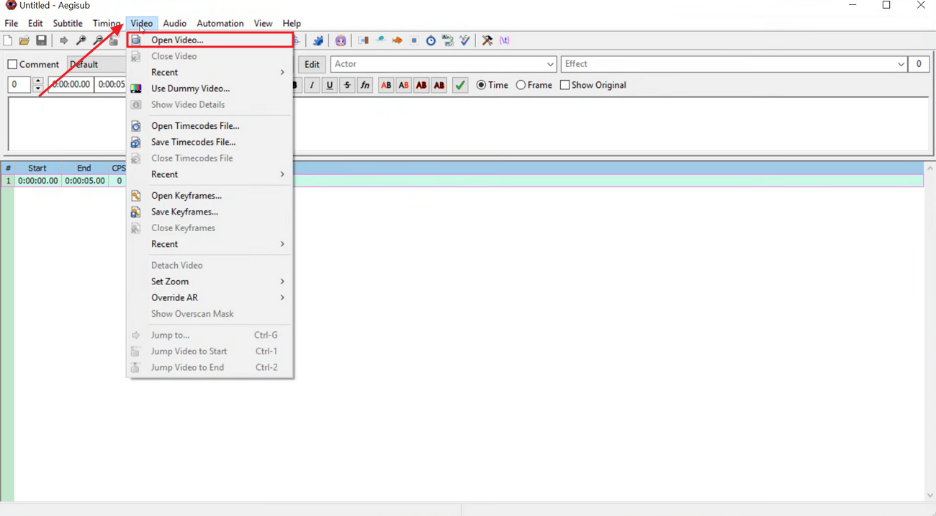The height and width of the screenshot is (516, 936).
Task: Launch ASSDraw with the anime face icon
Action: [340, 41]
